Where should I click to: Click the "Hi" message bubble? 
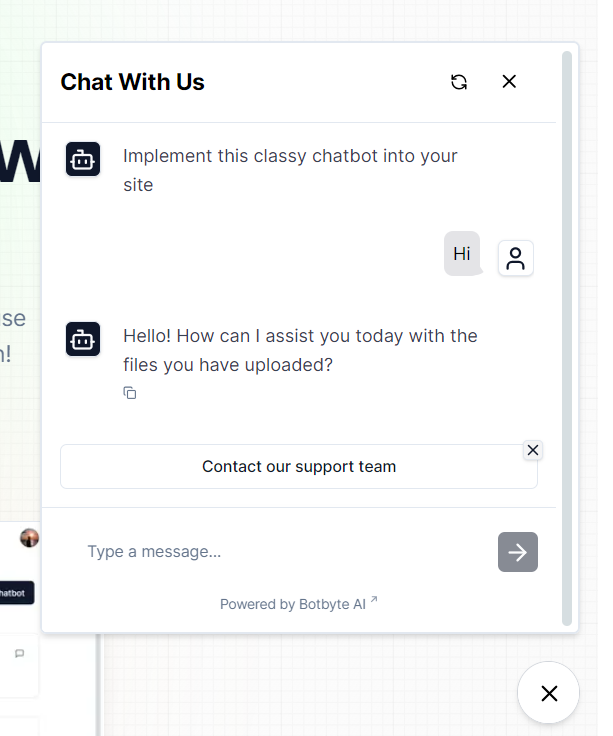[461, 254]
